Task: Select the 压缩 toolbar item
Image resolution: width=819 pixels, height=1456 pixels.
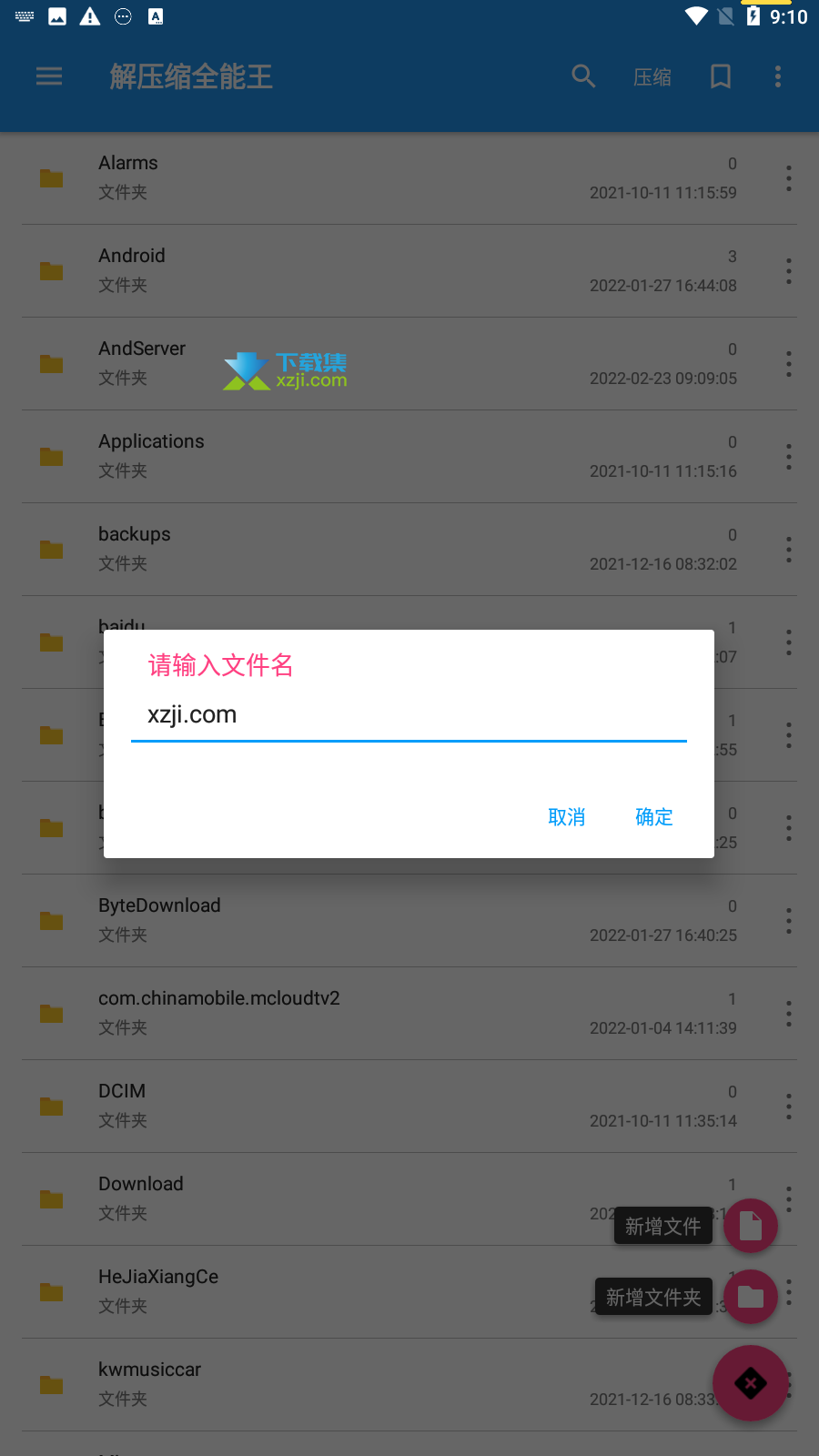Action: point(652,77)
